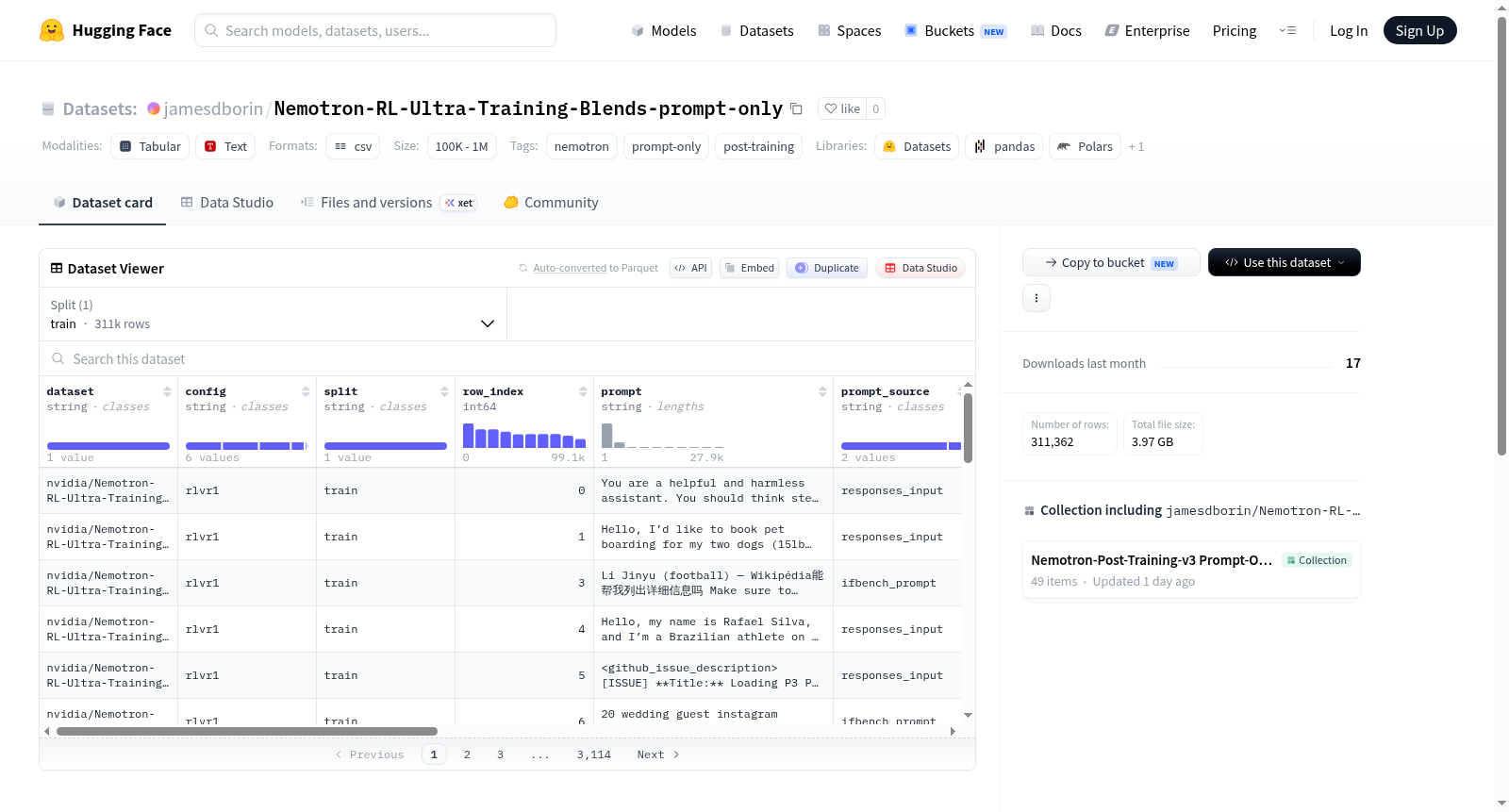The height and width of the screenshot is (812, 1509).
Task: Copy dataset name with the copy icon
Action: click(796, 108)
